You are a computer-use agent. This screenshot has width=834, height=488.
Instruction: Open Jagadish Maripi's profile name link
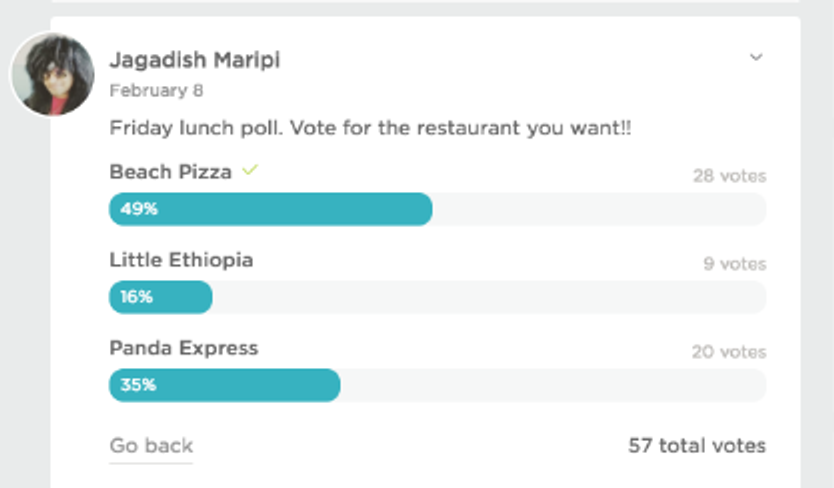pyautogui.click(x=195, y=60)
